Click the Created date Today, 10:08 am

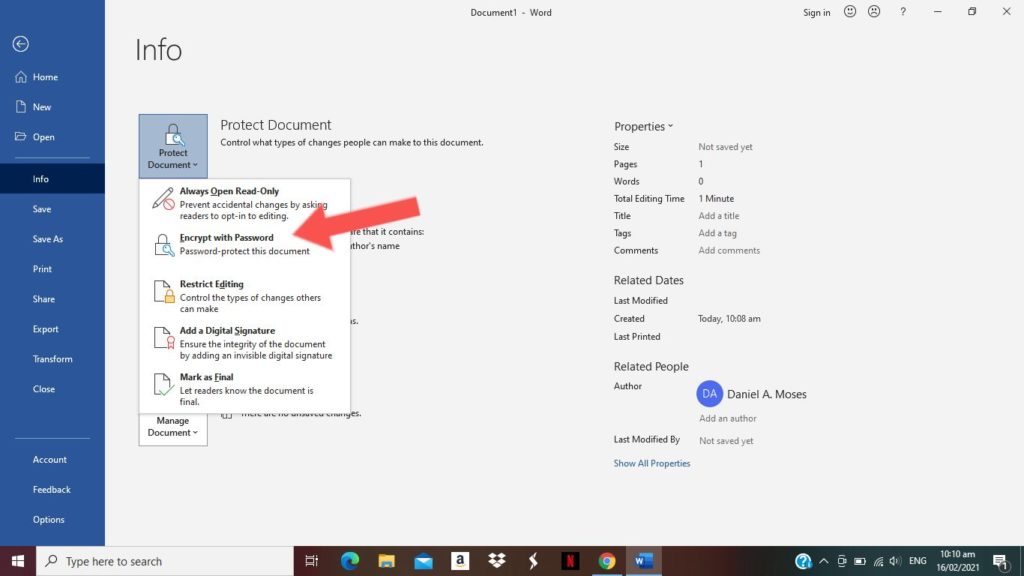click(x=729, y=319)
